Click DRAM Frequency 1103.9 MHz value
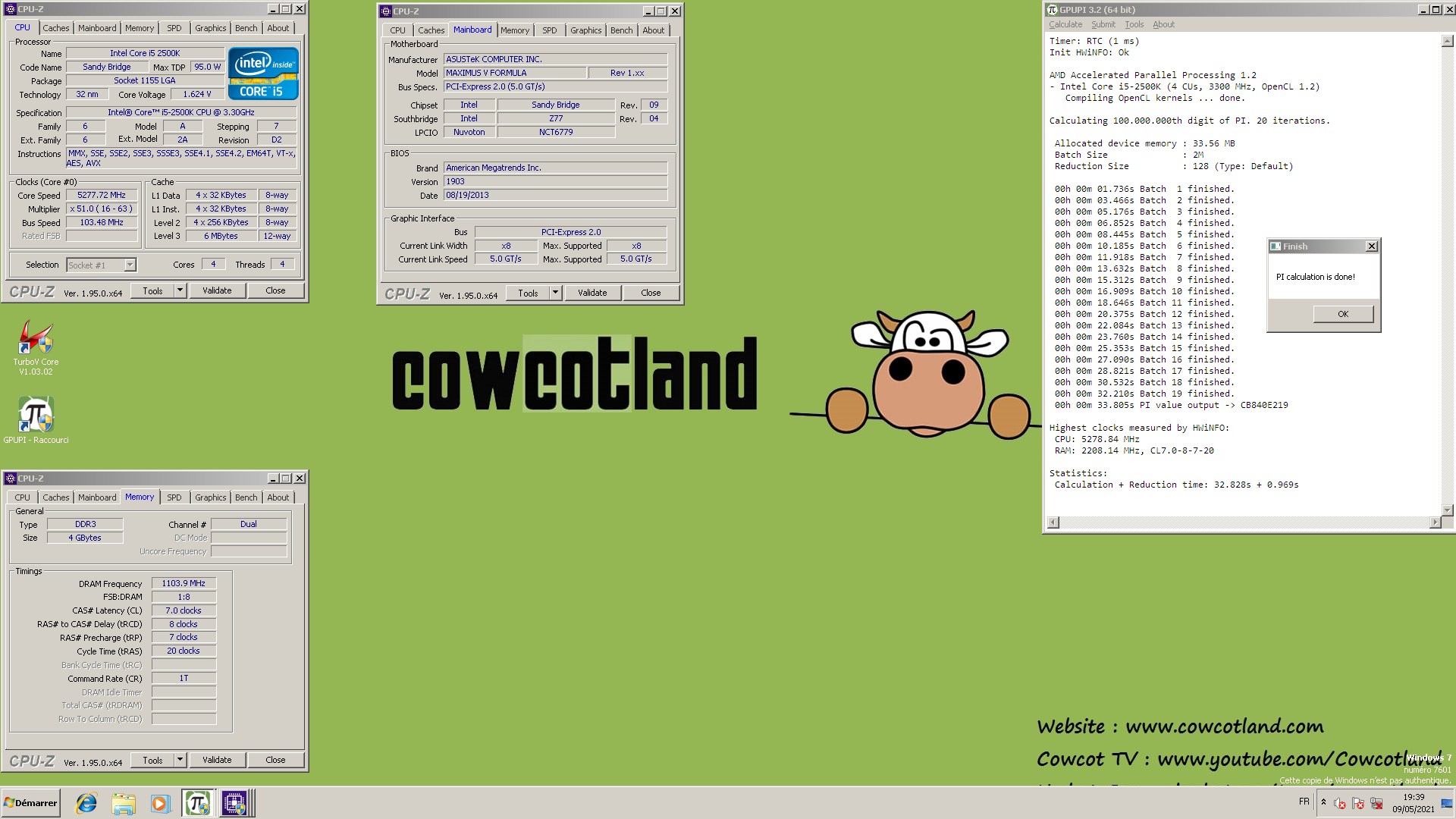The image size is (1456, 819). (x=184, y=583)
